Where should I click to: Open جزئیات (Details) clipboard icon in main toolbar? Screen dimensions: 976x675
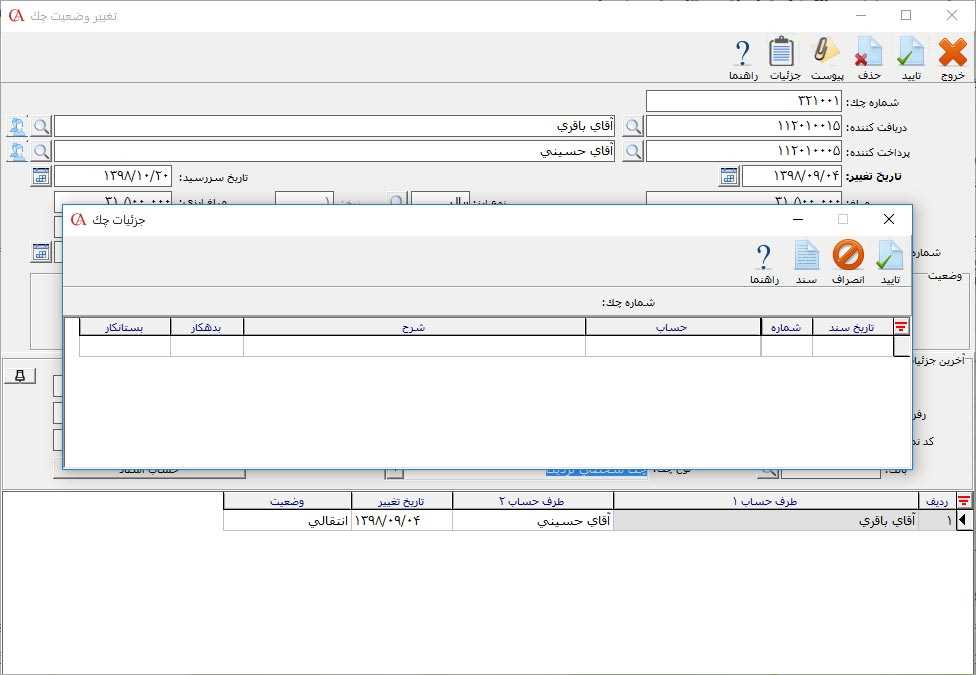click(x=782, y=58)
